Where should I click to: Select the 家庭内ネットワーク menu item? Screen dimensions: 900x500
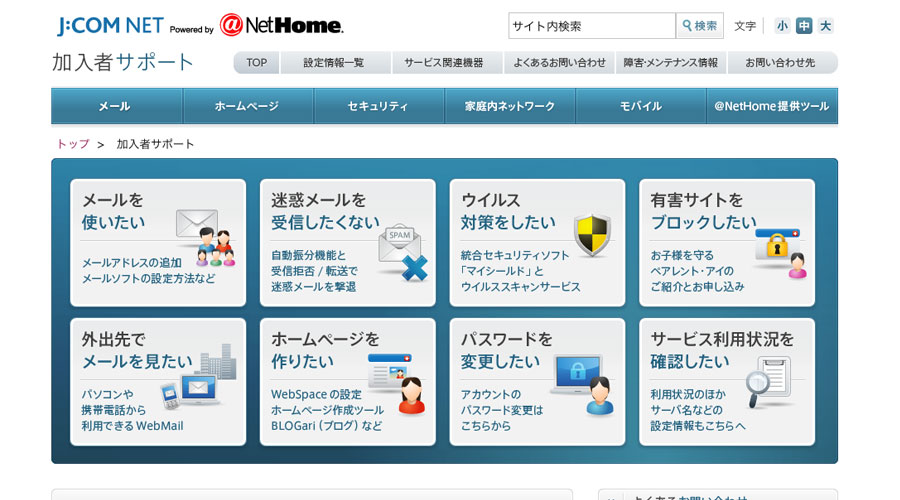[x=510, y=106]
